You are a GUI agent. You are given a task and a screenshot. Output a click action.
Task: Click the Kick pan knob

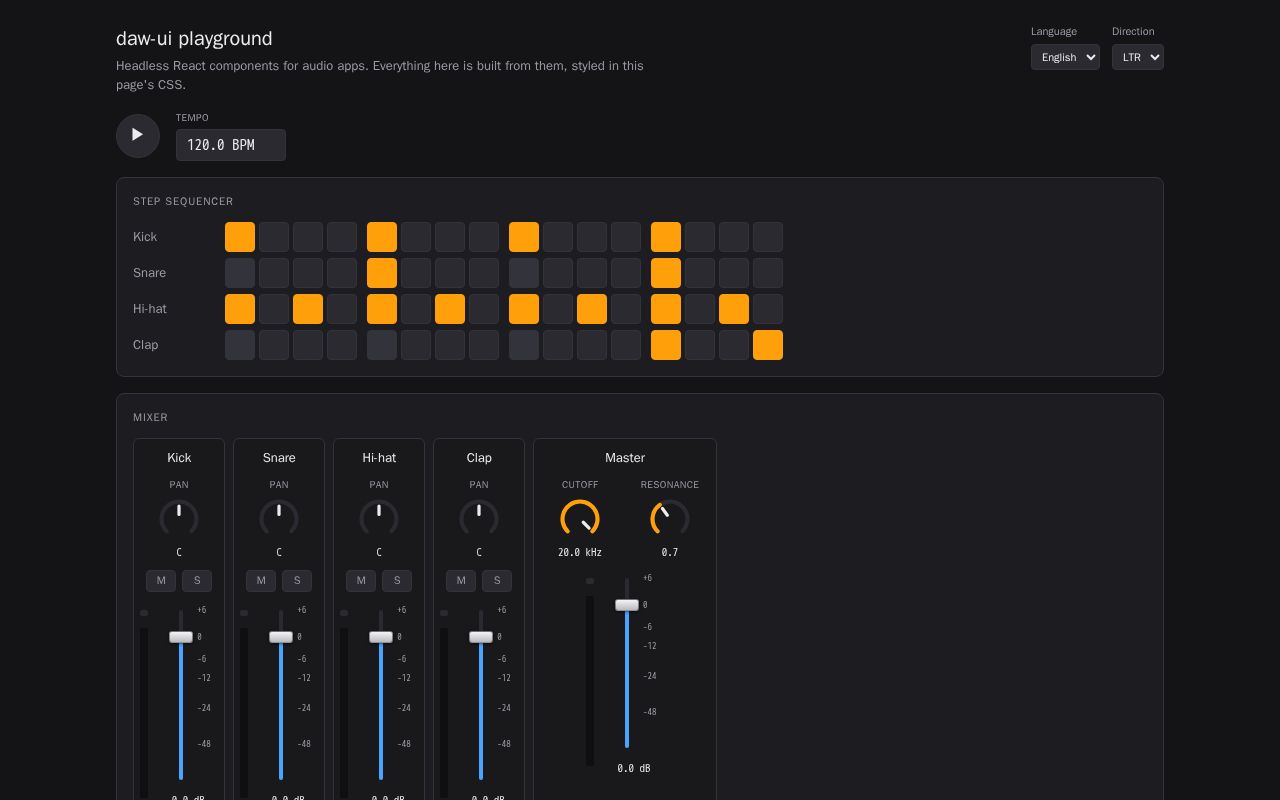click(179, 518)
